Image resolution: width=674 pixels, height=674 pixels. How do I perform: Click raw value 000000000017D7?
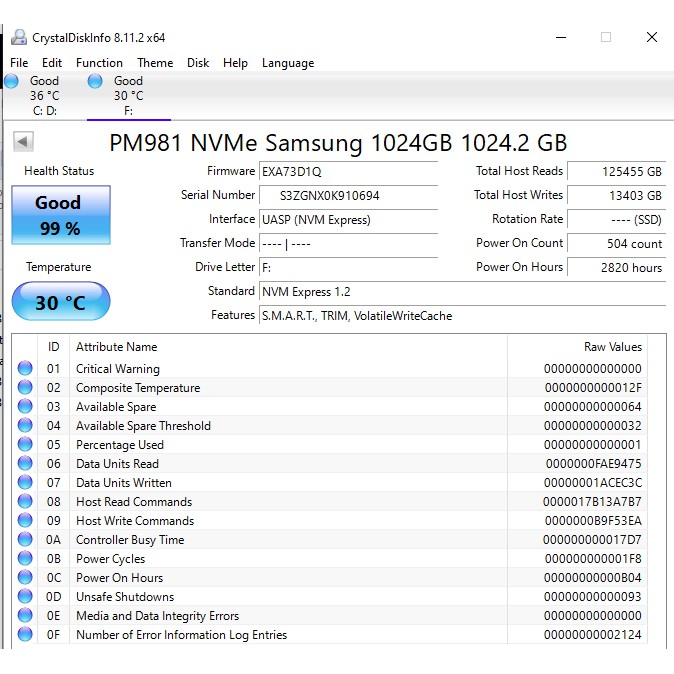pos(592,539)
